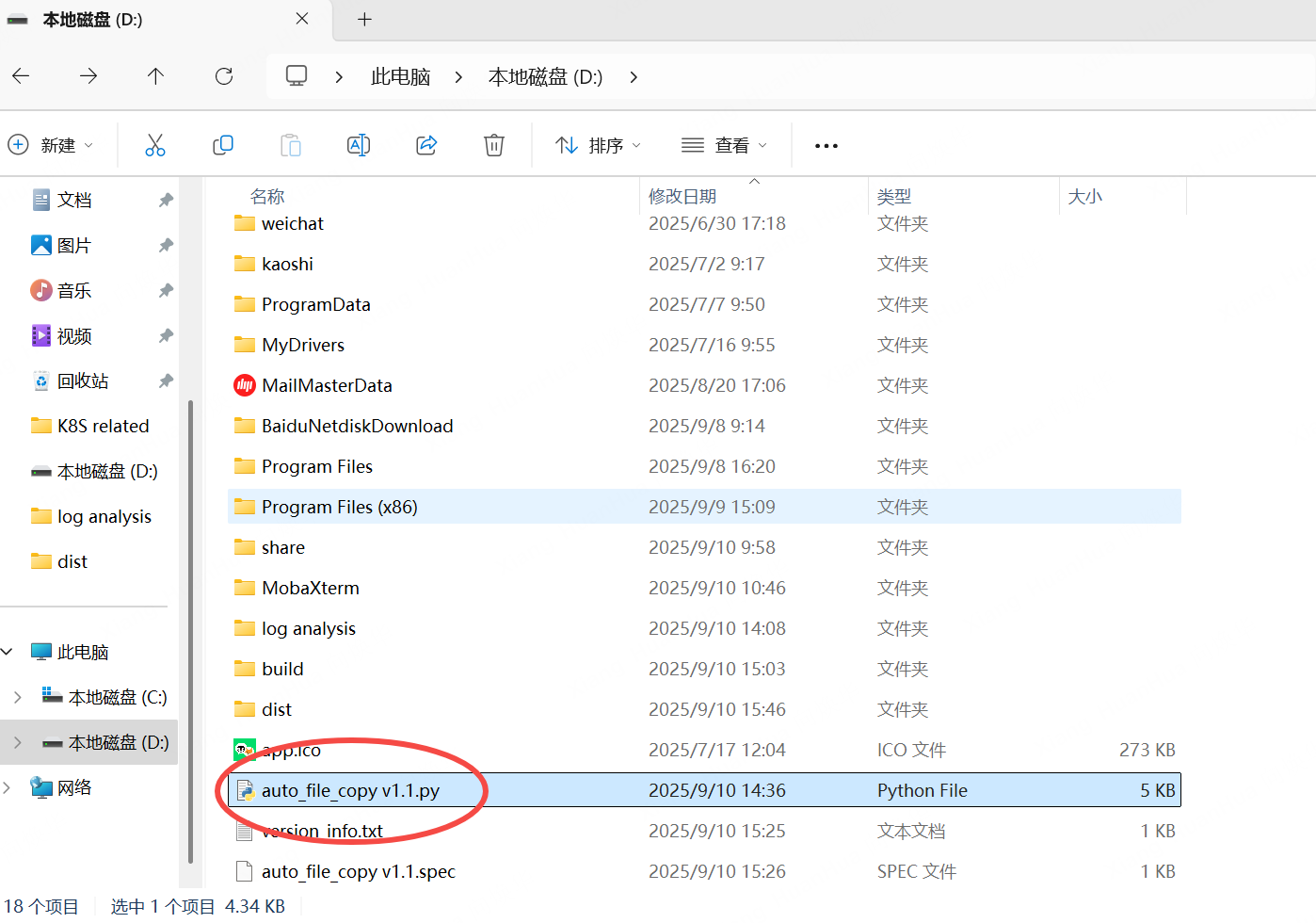Go up one directory level
Image resolution: width=1316 pixels, height=923 pixels.
[156, 76]
